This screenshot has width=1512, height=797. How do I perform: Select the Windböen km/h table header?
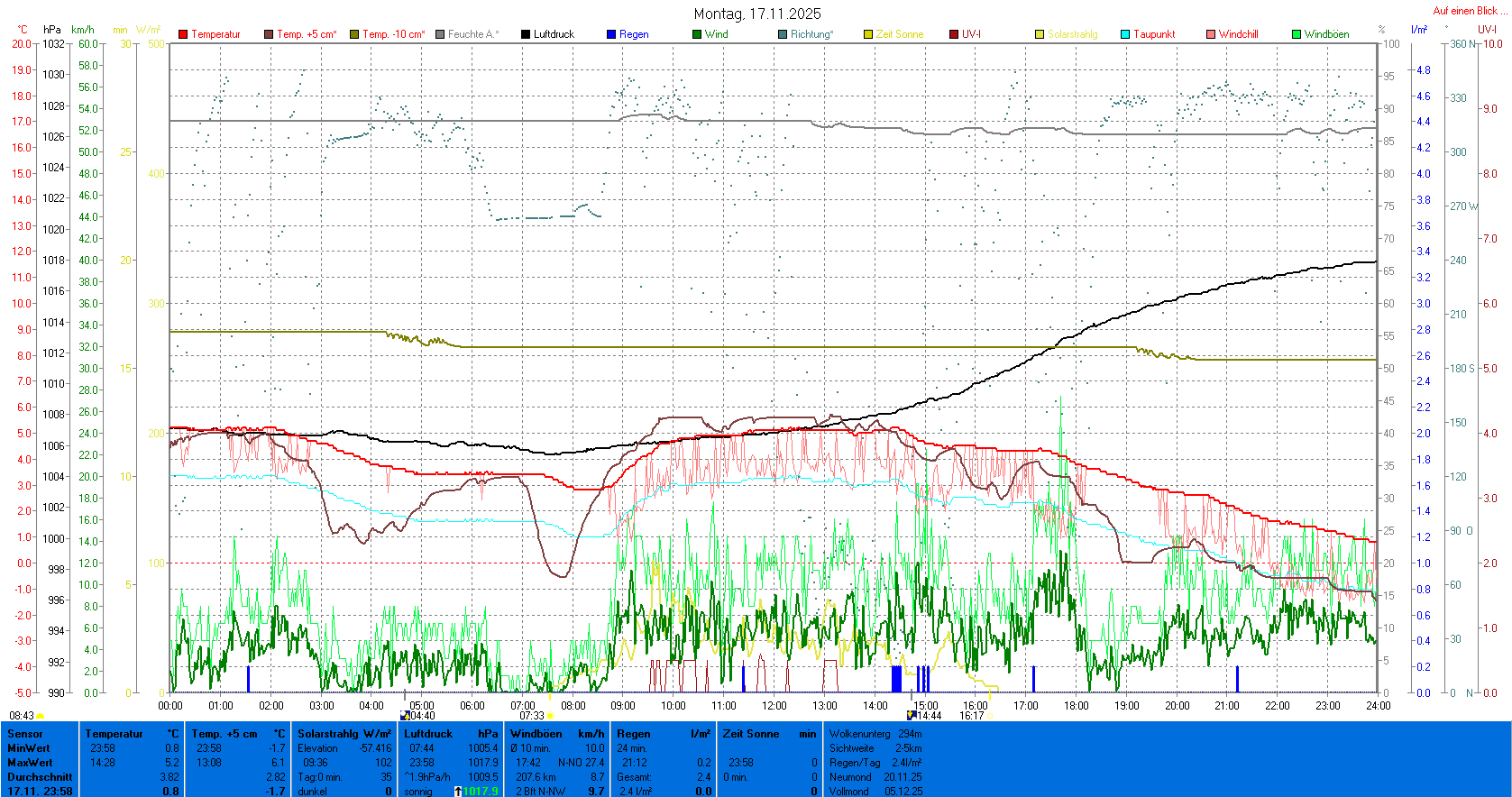point(556,734)
